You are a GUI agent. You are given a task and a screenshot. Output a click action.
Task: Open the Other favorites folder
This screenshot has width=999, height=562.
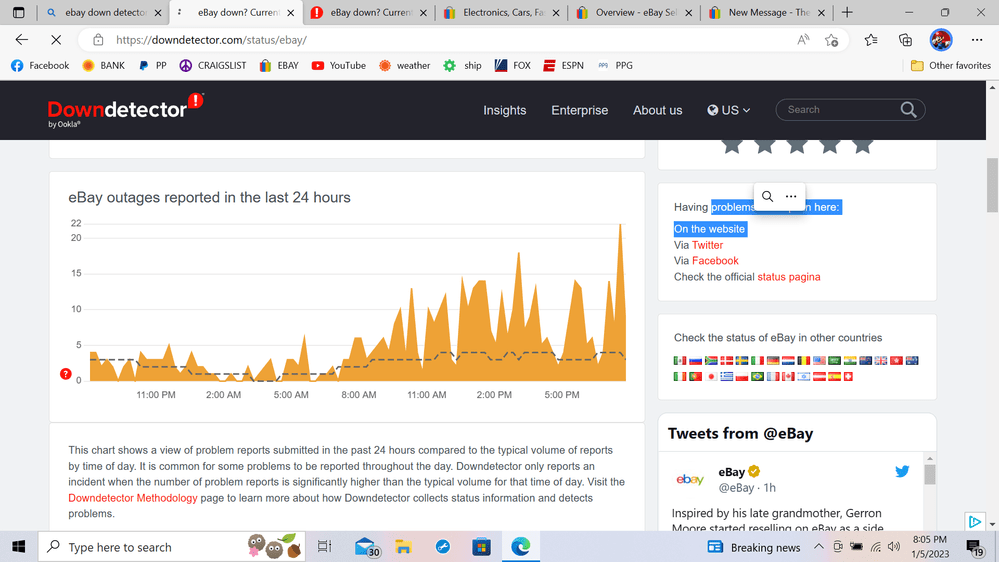[951, 66]
